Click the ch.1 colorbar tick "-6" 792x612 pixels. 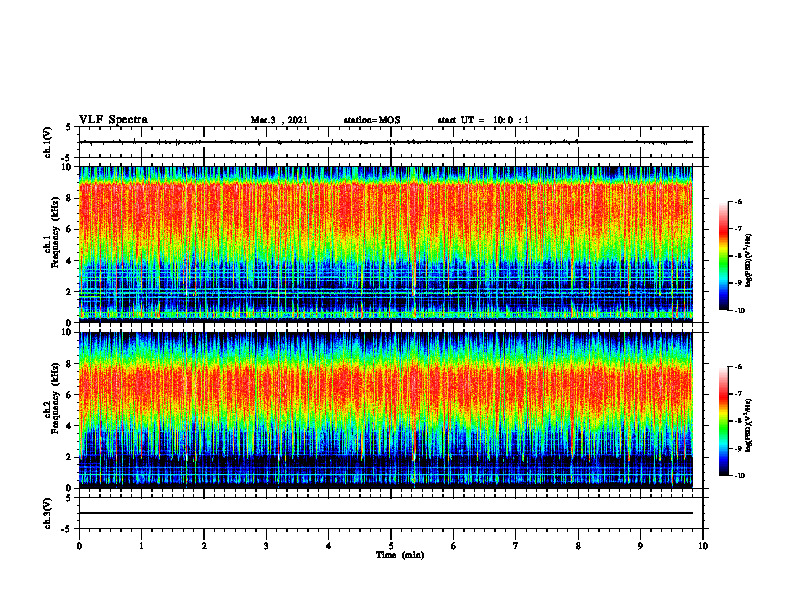[x=738, y=201]
